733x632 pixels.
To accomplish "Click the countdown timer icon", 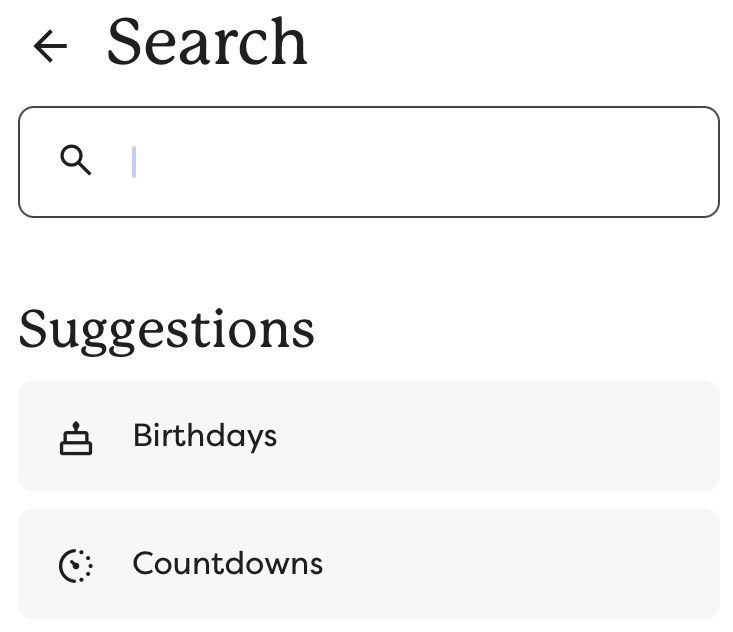I will coord(76,565).
